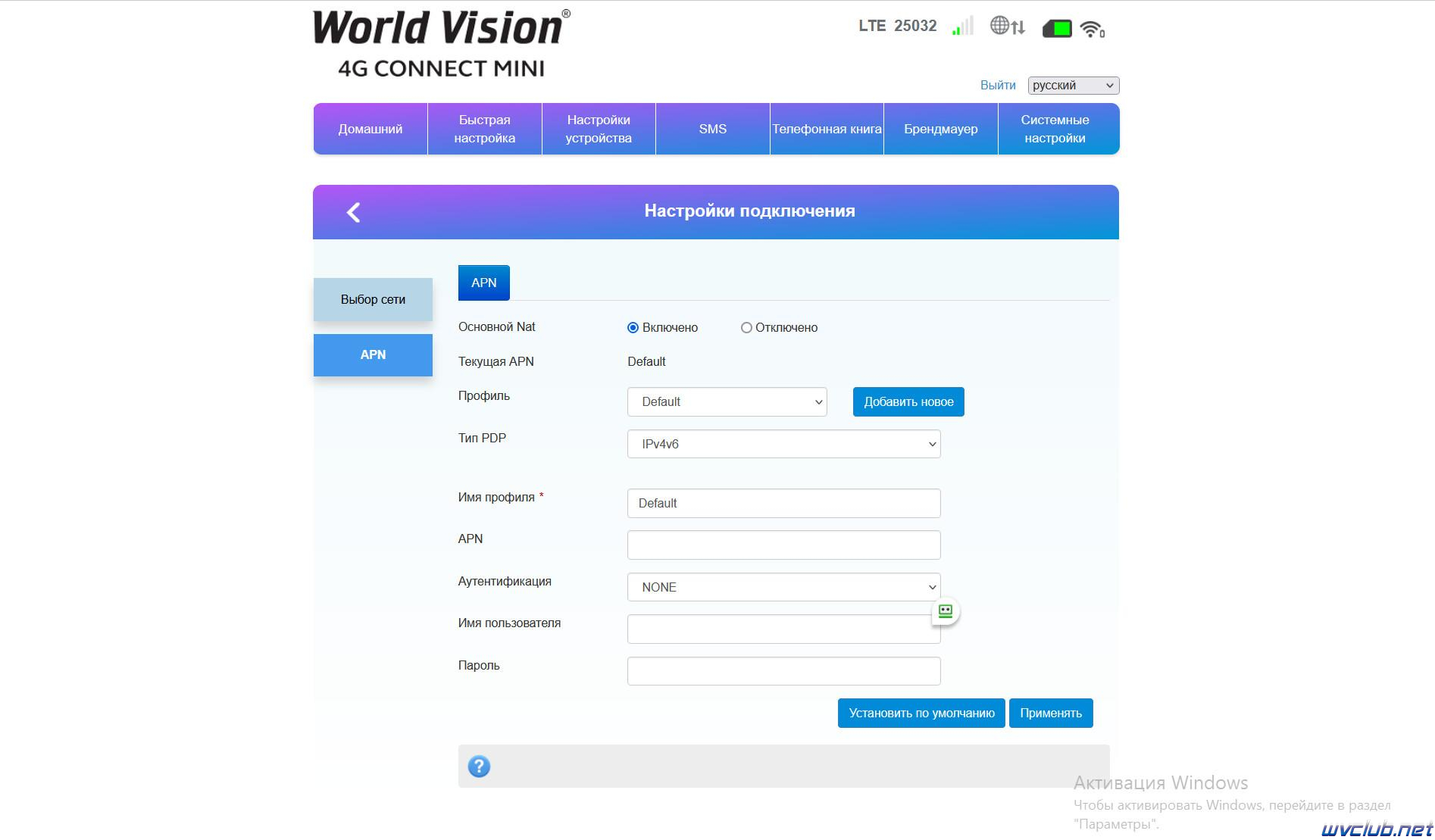Click the Wi-Fi connected clients icon
Viewport: 1435px width, 840px height.
click(x=1092, y=30)
